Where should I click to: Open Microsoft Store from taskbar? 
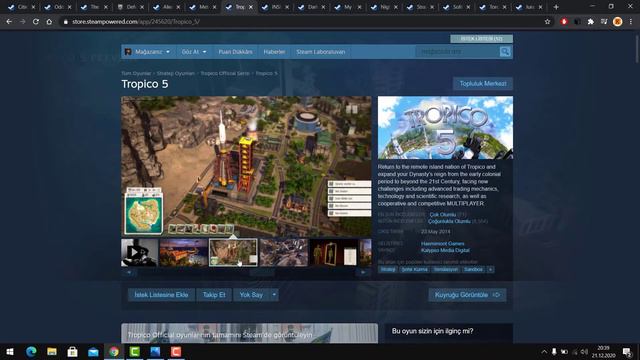(72, 351)
